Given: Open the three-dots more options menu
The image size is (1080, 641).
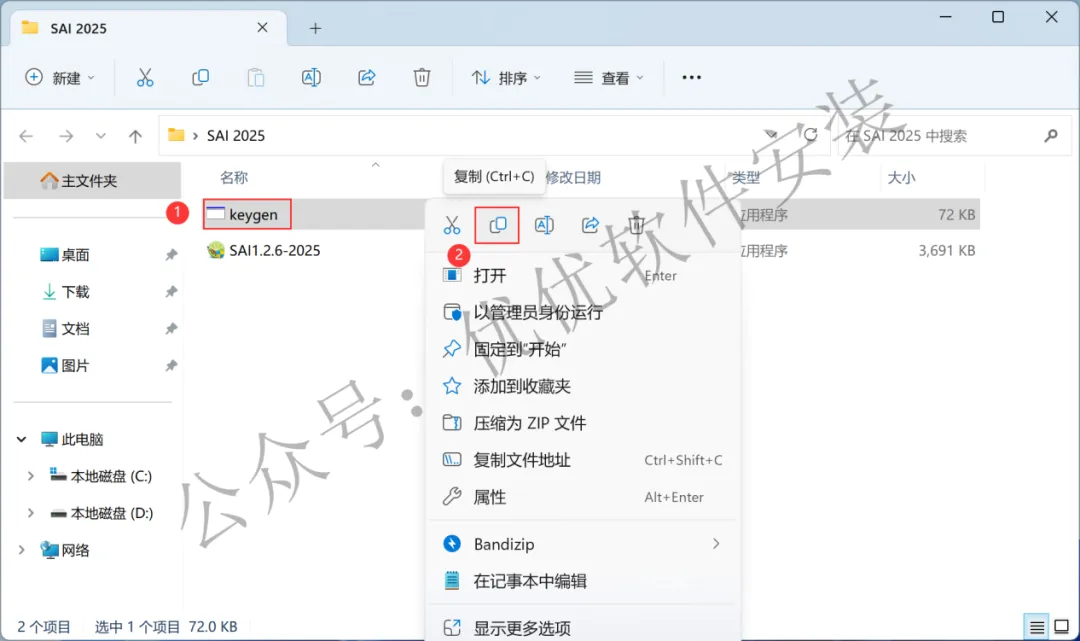Looking at the screenshot, I should pyautogui.click(x=692, y=78).
